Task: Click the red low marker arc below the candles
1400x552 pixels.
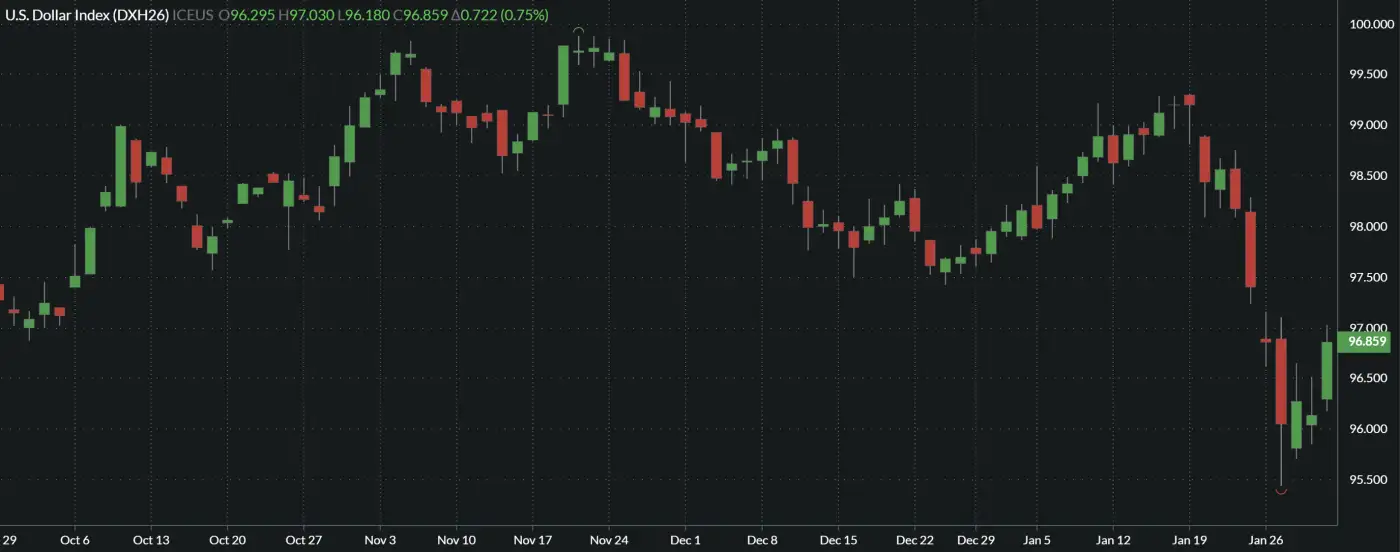Action: coord(1281,490)
